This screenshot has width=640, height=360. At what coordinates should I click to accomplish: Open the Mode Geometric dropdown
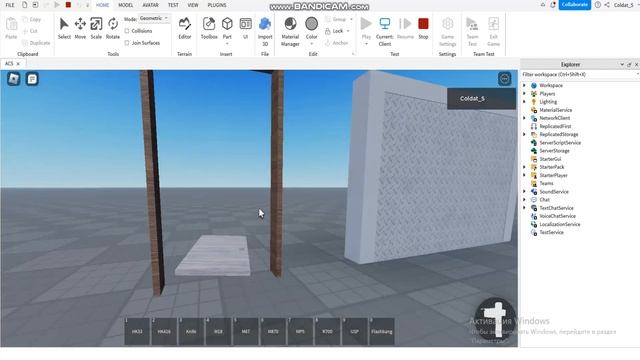tap(154, 18)
